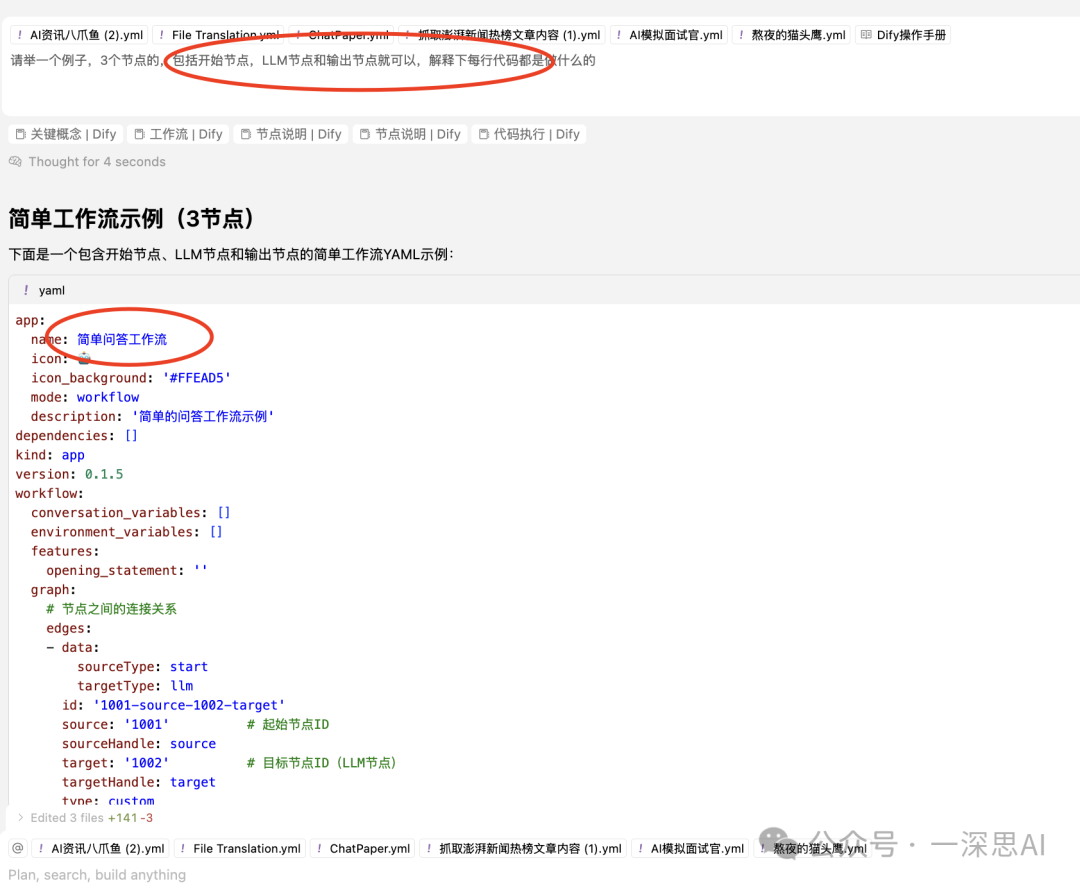1080x888 pixels.
Task: Click the exclamation icon beside the yaml label
Action: click(26, 291)
